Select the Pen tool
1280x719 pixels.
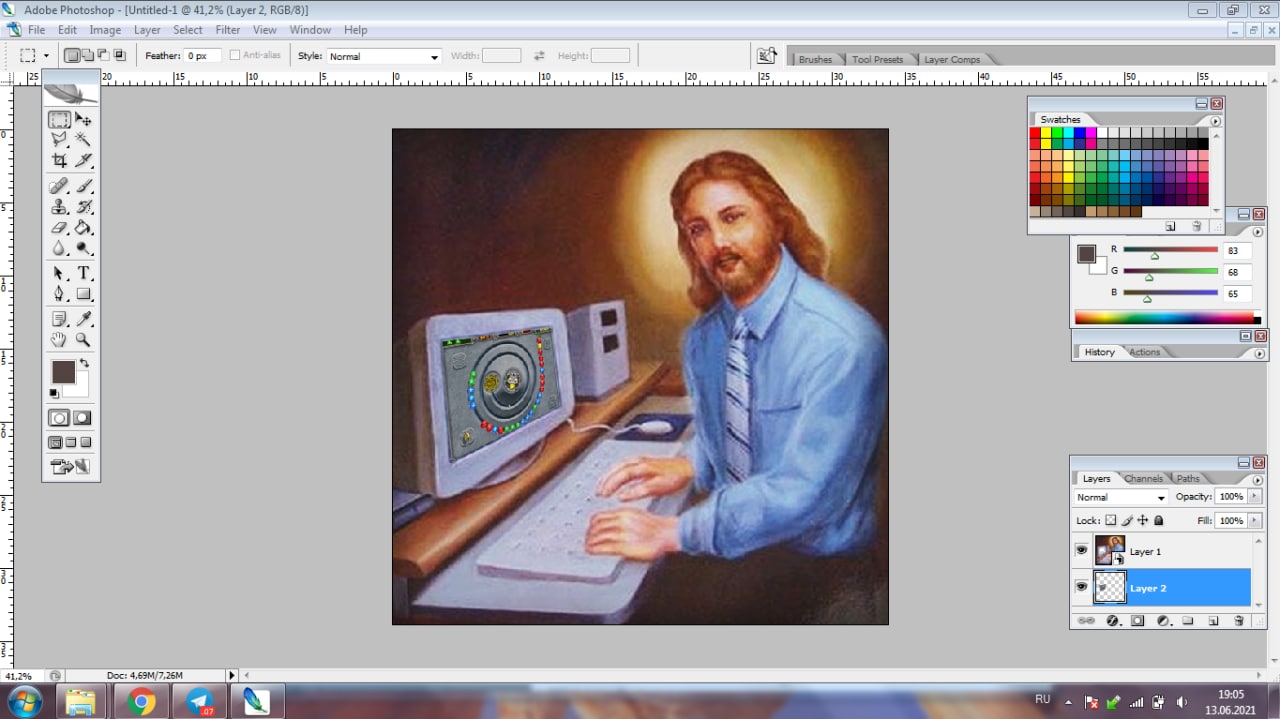pyautogui.click(x=59, y=294)
